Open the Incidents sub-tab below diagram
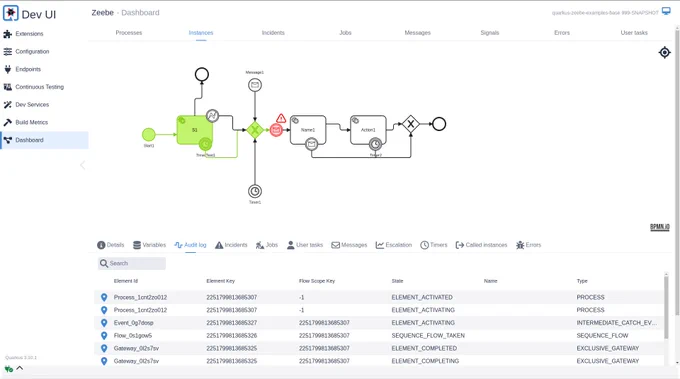The width and height of the screenshot is (680, 379). tap(231, 245)
